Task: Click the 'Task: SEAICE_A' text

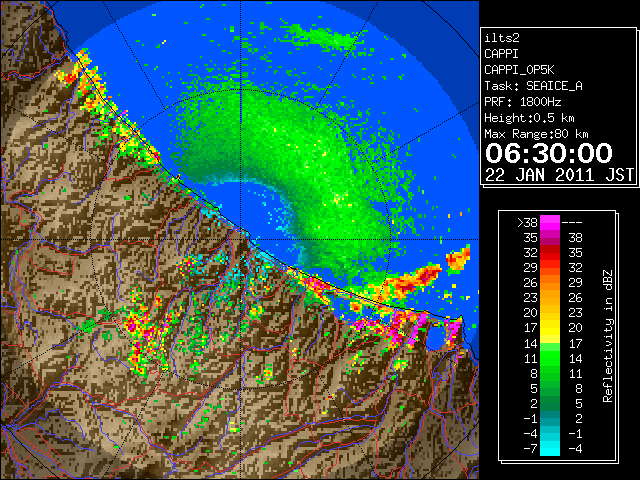Action: (533, 86)
